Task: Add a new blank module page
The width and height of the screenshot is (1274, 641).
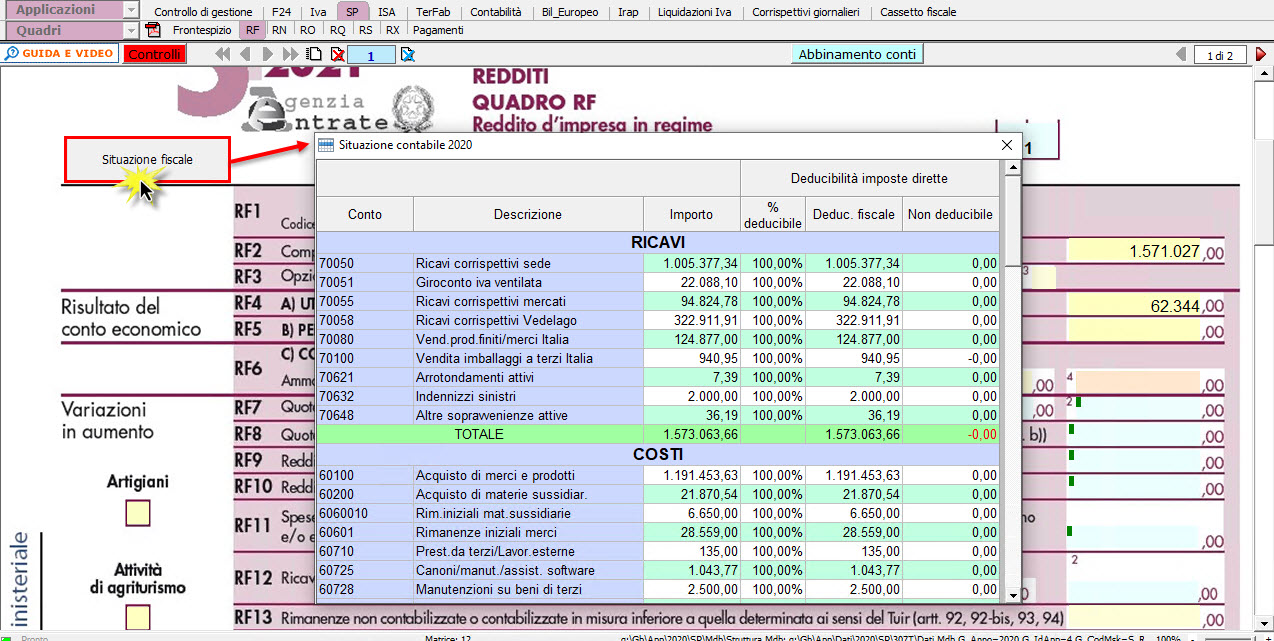Action: pos(314,54)
